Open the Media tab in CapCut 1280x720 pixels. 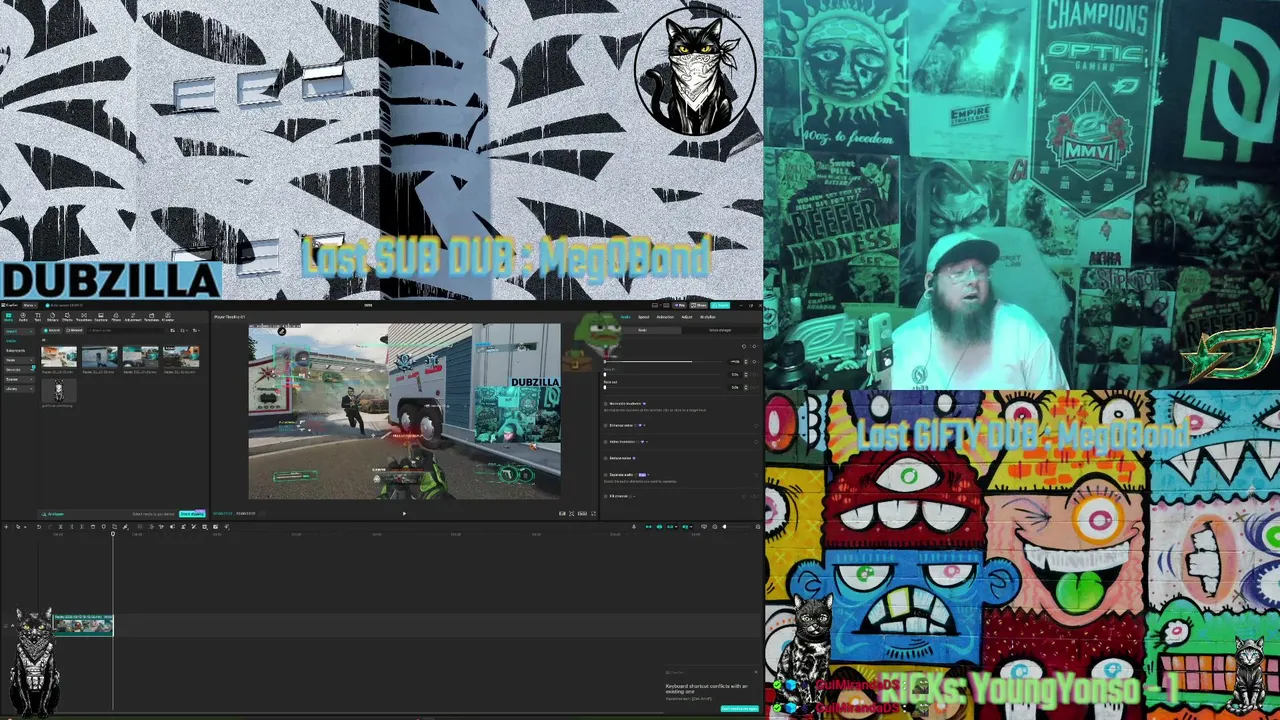pyautogui.click(x=9, y=317)
